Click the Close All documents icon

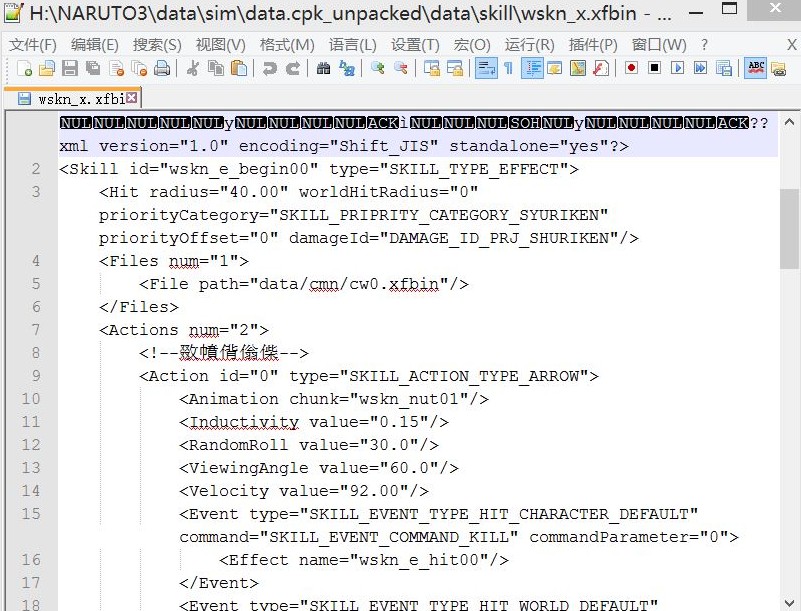click(x=139, y=68)
